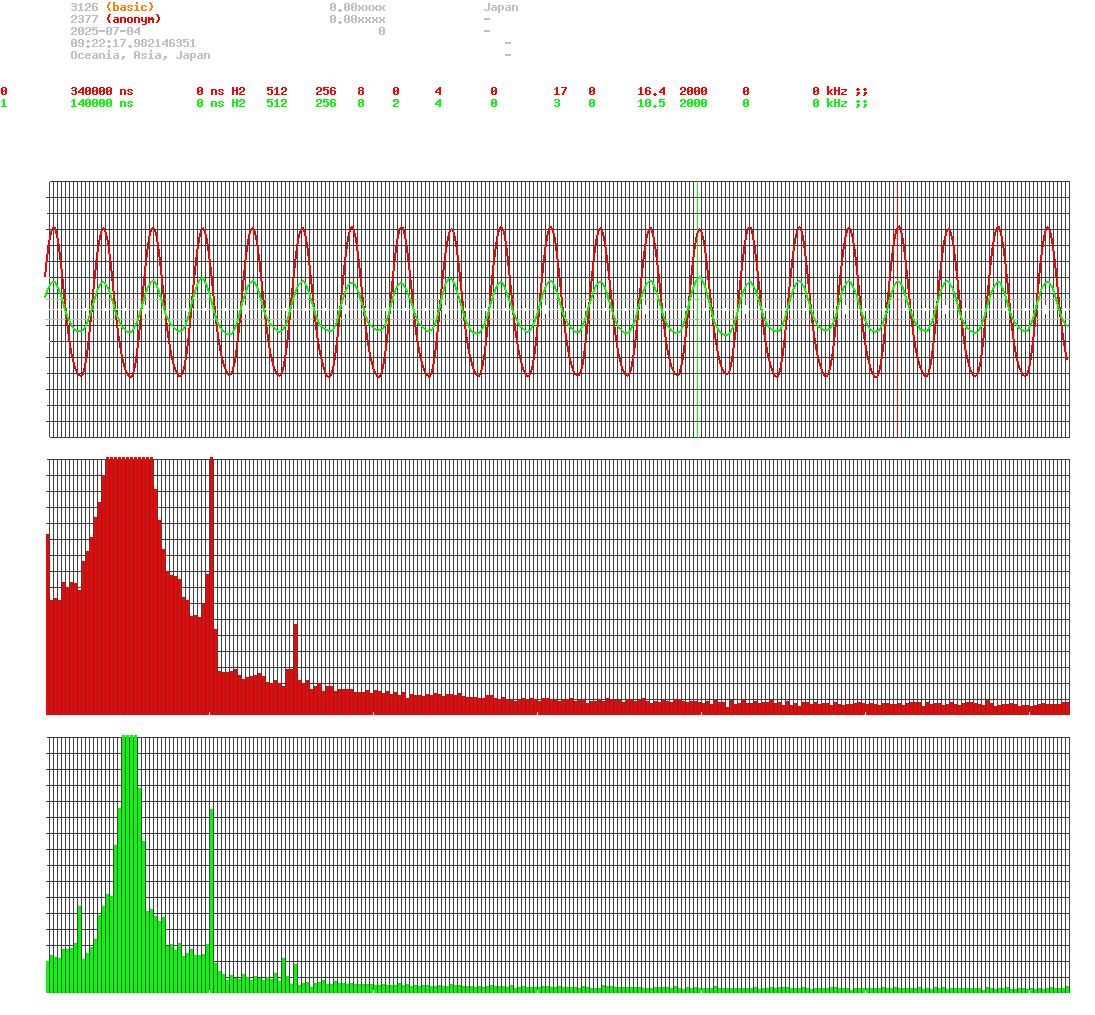Click the red vertical marker in the waveform
1095x1015 pixels.
coord(897,309)
